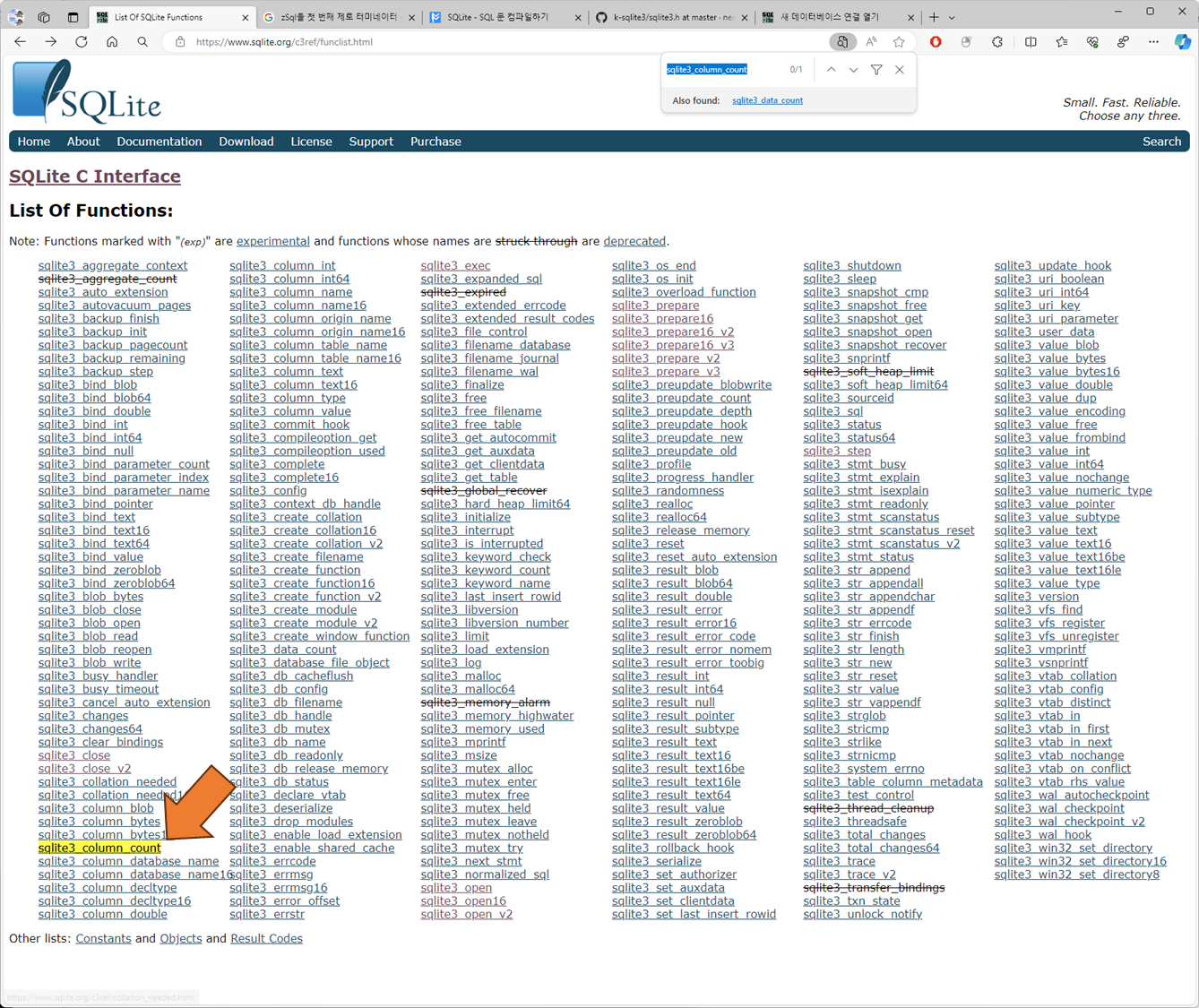The height and width of the screenshot is (1008, 1199).
Task: Click the search magnifier in the toolbar
Action: coord(142,42)
